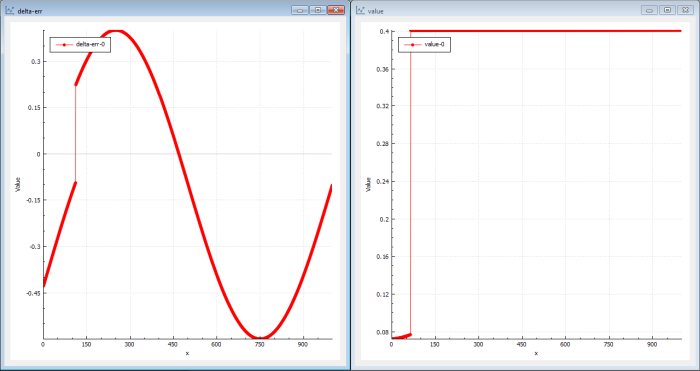Click the 0.24 y-axis label in value plot
Viewport: 700px width, 371px height.
pyautogui.click(x=383, y=181)
